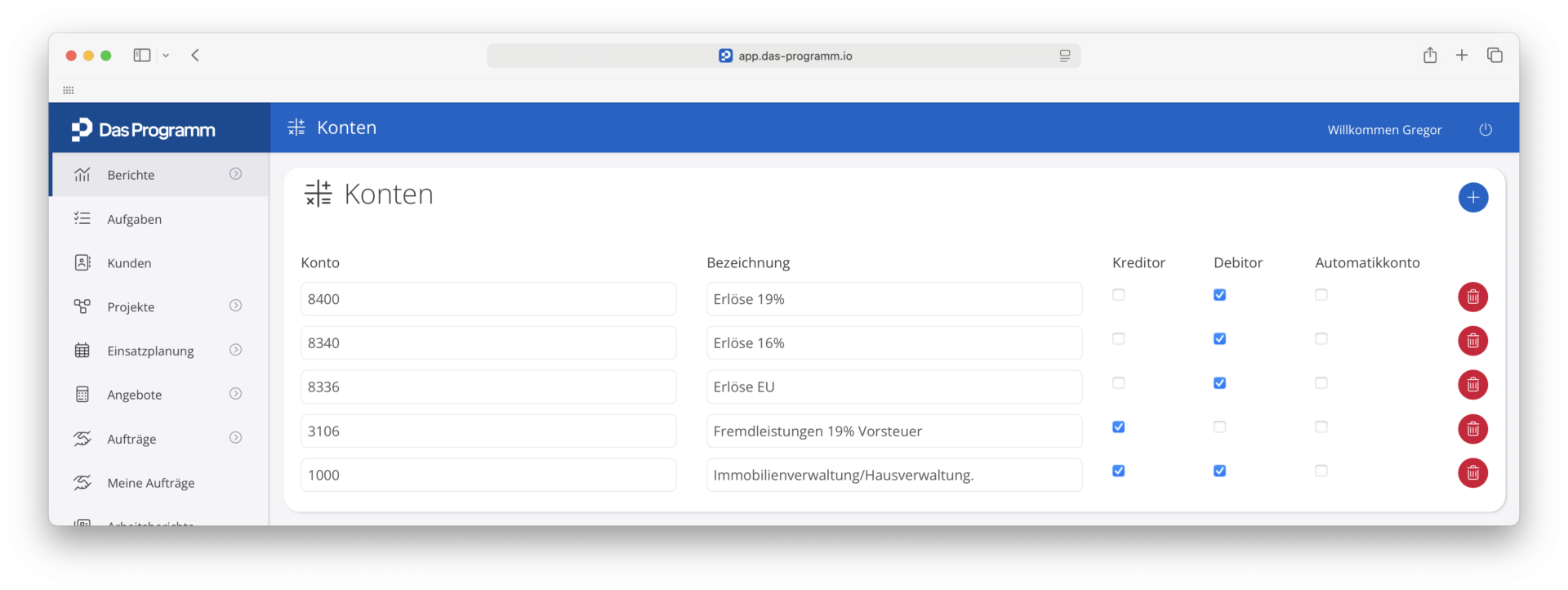Expand the Berichte submenu arrow

[235, 174]
